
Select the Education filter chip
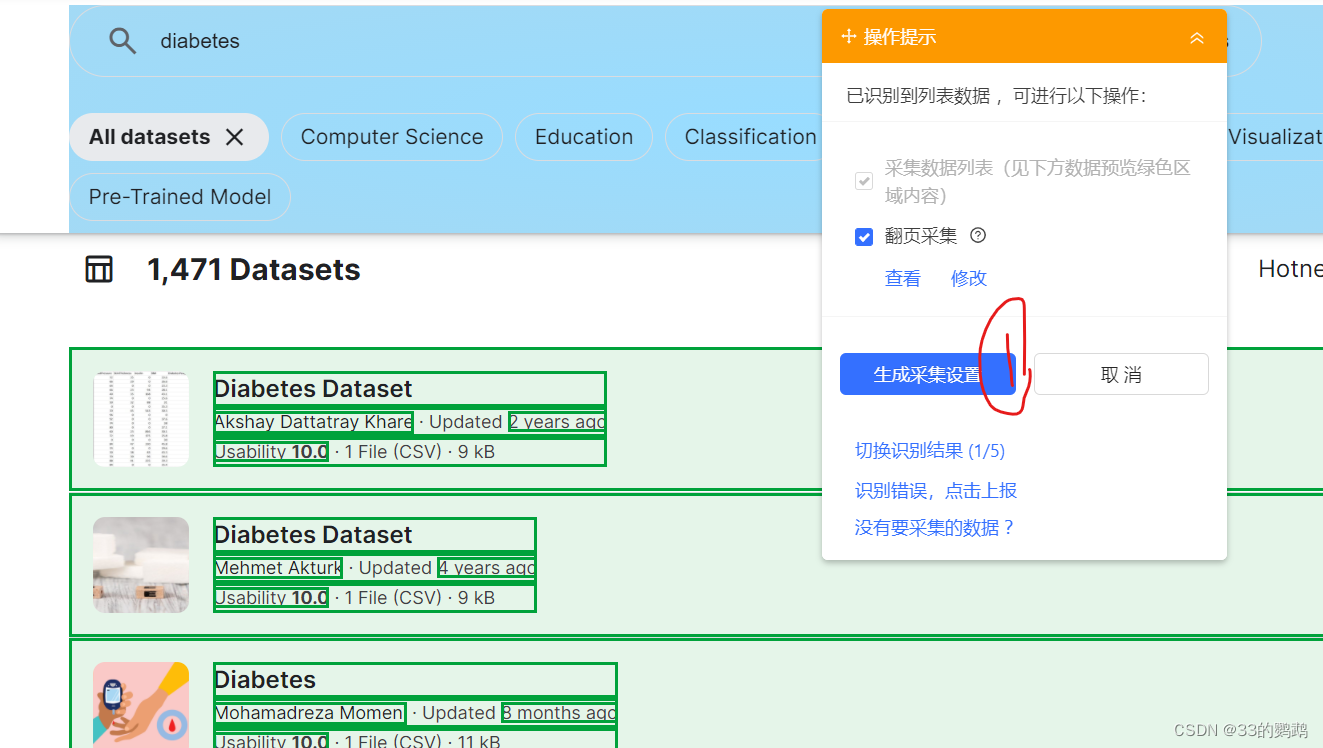(x=584, y=137)
